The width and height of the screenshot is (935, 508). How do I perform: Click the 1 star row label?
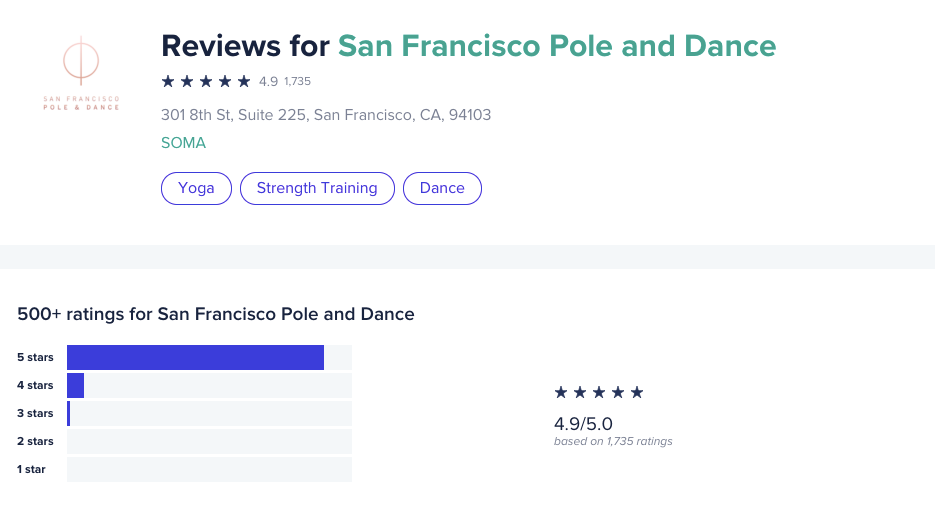click(32, 469)
